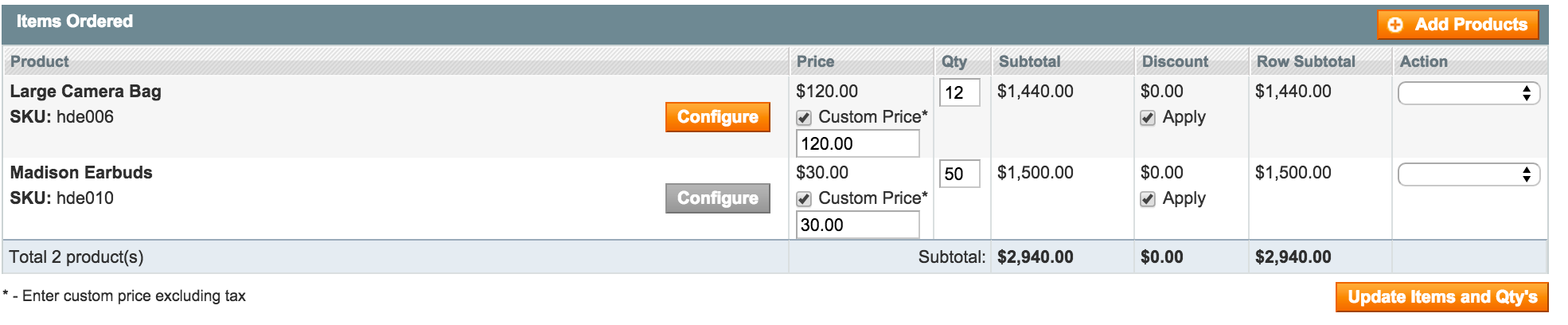Click the plus icon on Add Products
The width and height of the screenshot is (1568, 325).
1395,25
